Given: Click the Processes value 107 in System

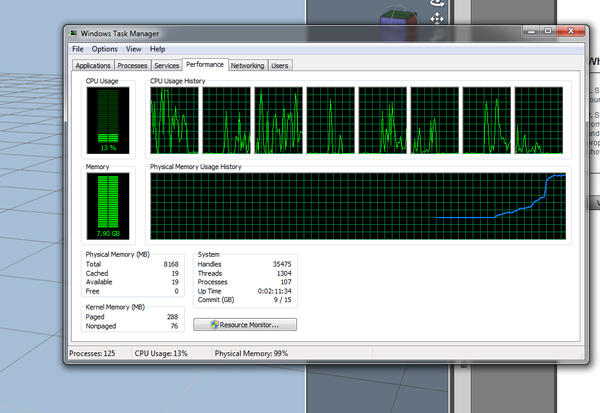Looking at the screenshot, I should pos(286,282).
